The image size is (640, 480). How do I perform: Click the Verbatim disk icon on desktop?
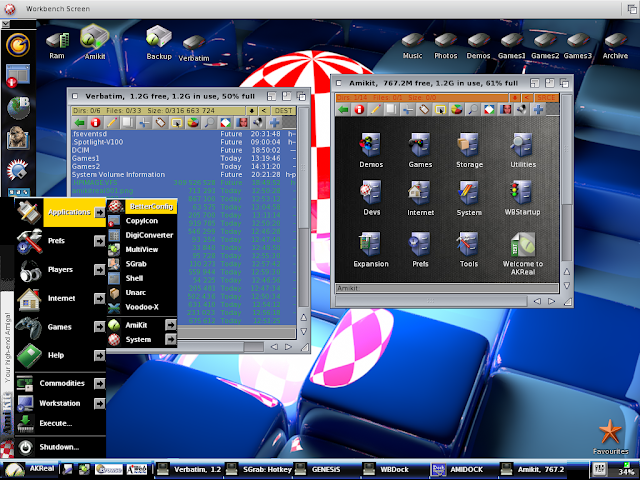pos(194,49)
